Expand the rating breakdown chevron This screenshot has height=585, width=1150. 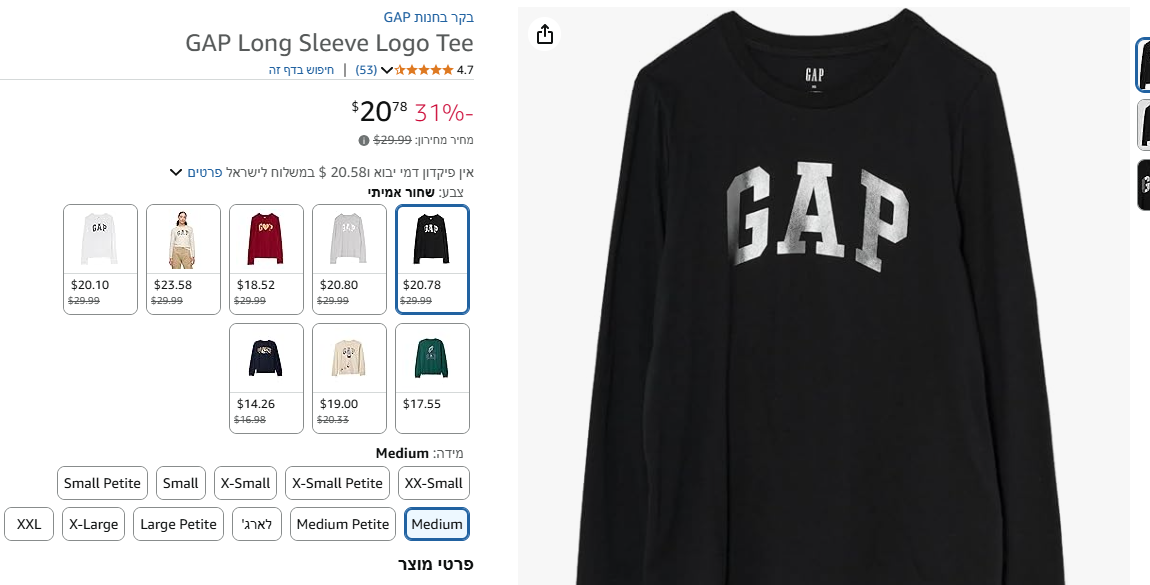point(387,70)
